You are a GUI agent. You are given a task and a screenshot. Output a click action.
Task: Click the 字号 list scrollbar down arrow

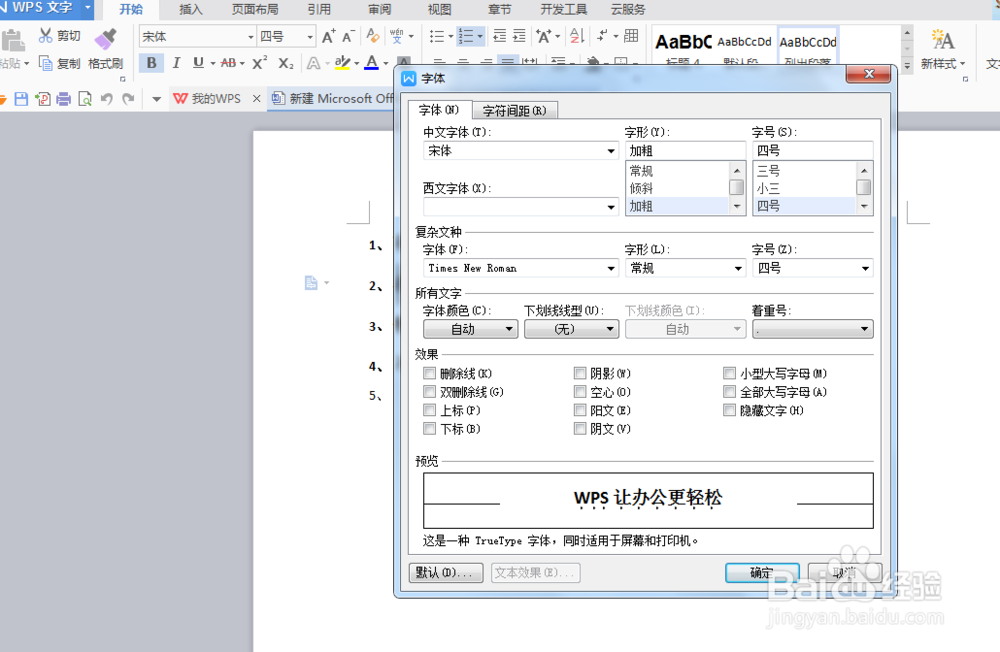pos(864,206)
